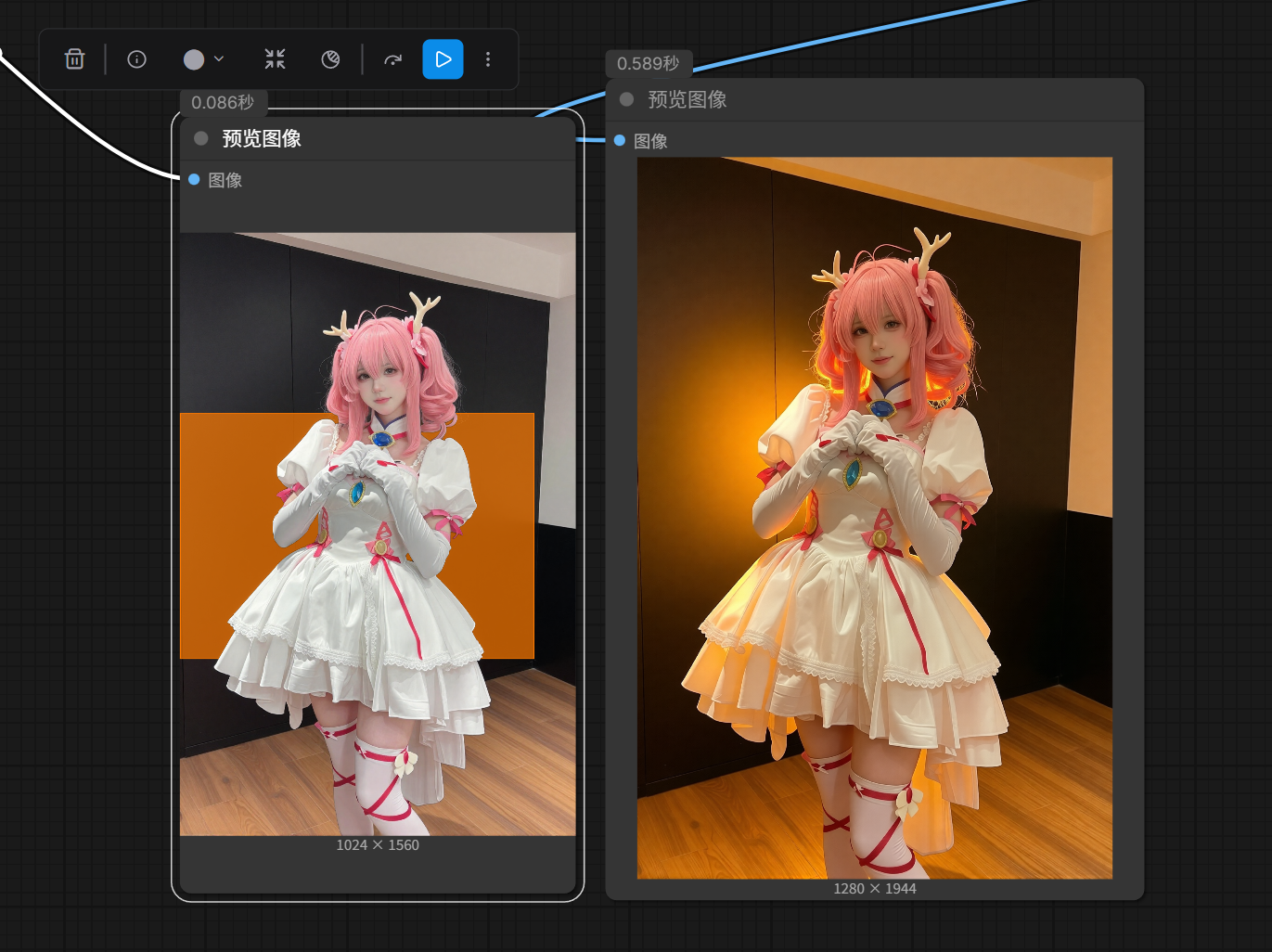Viewport: 1272px width, 952px height.
Task: Click the right node's 预览图像 title bar
Action: (687, 100)
